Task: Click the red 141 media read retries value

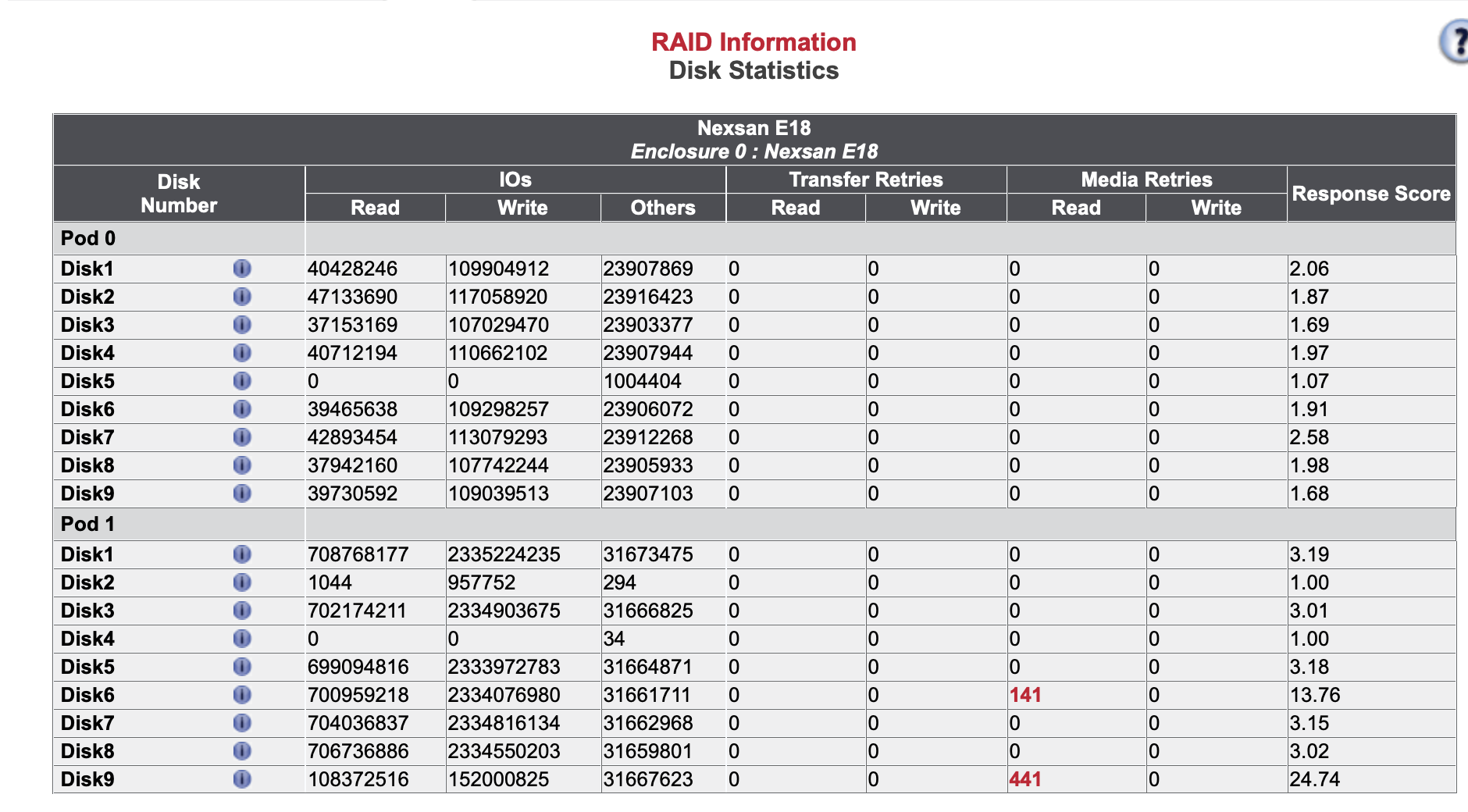Action: pyautogui.click(x=1025, y=695)
